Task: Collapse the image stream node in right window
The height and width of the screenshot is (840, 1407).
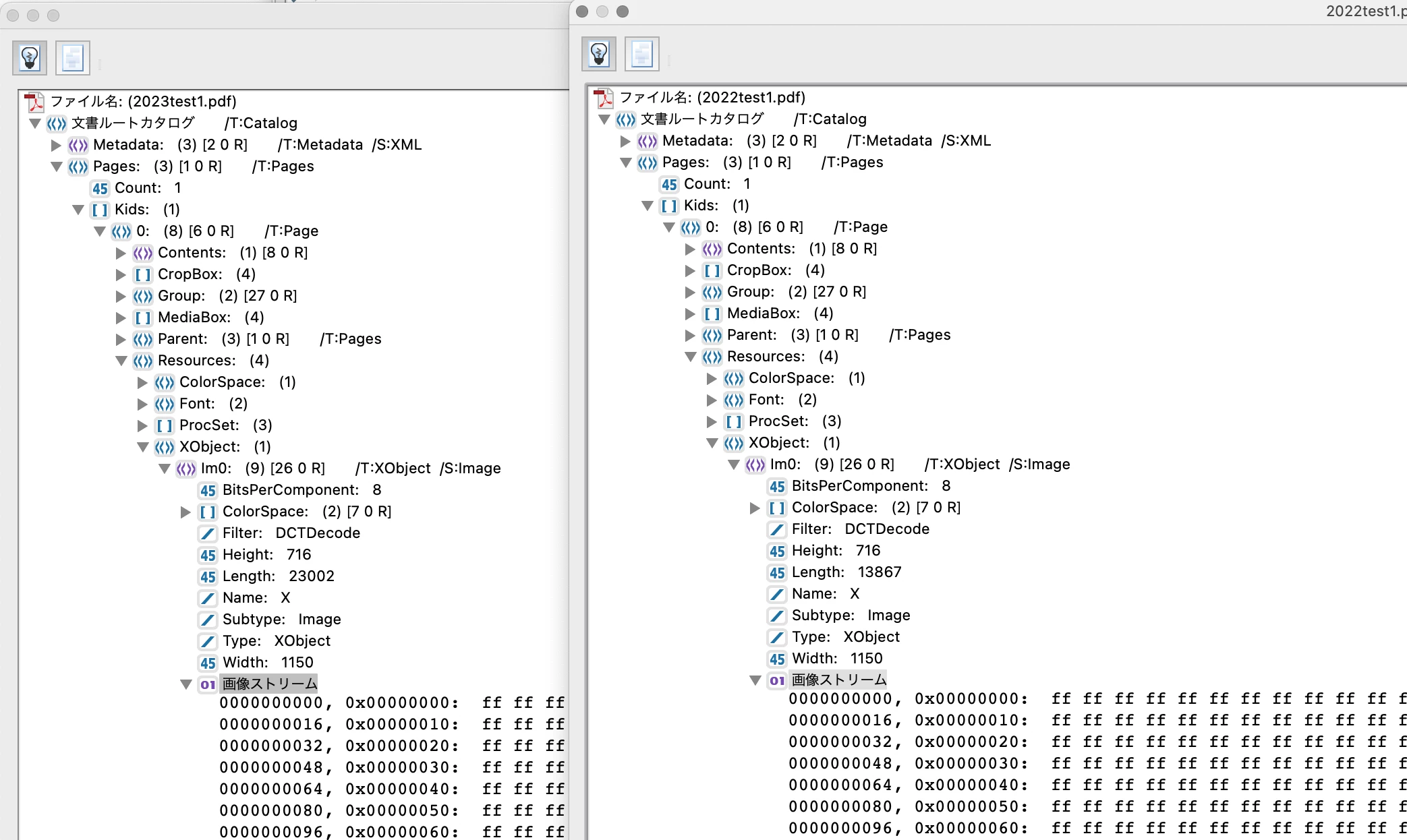Action: [755, 680]
